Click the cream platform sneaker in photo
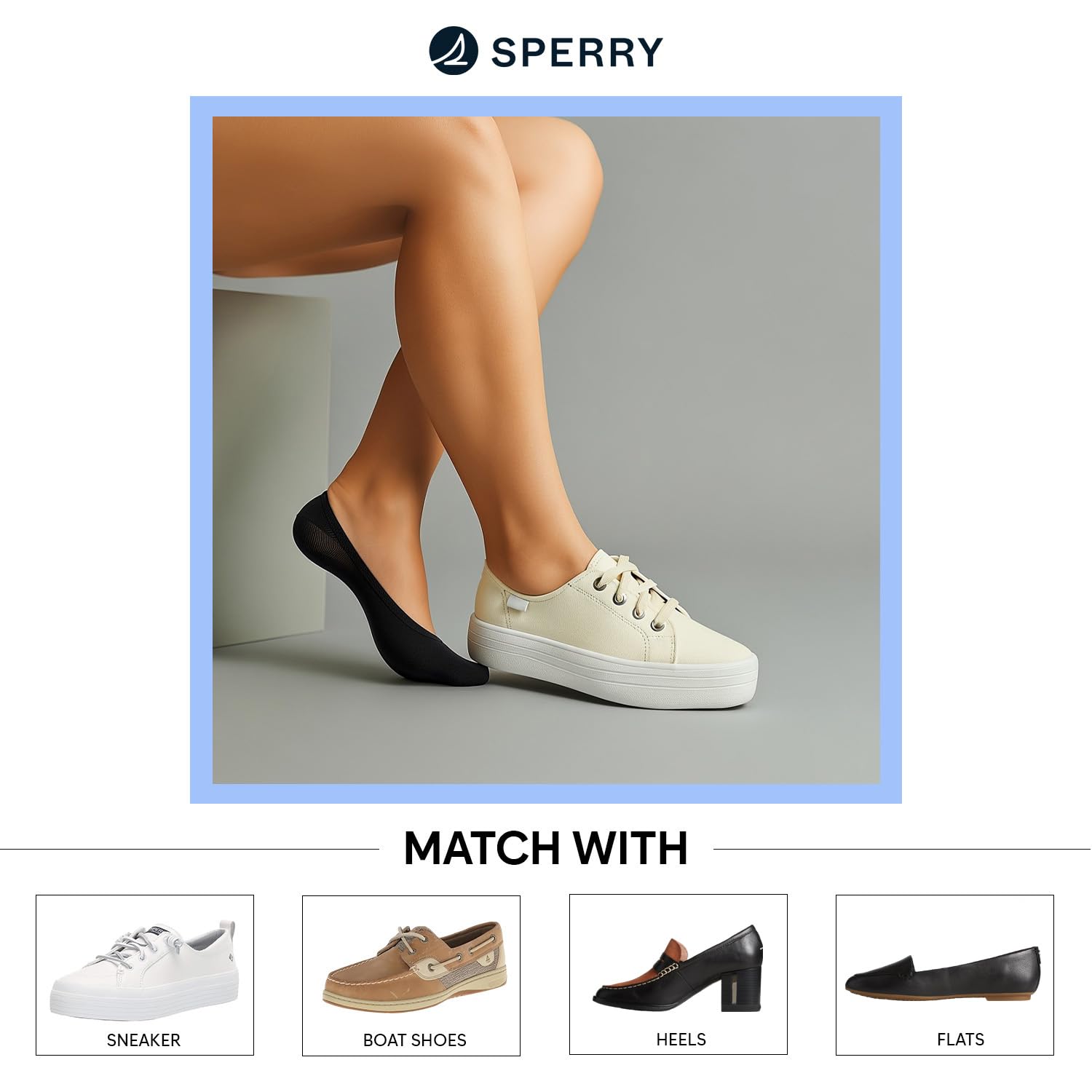This screenshot has height=1092, width=1092. tap(612, 628)
